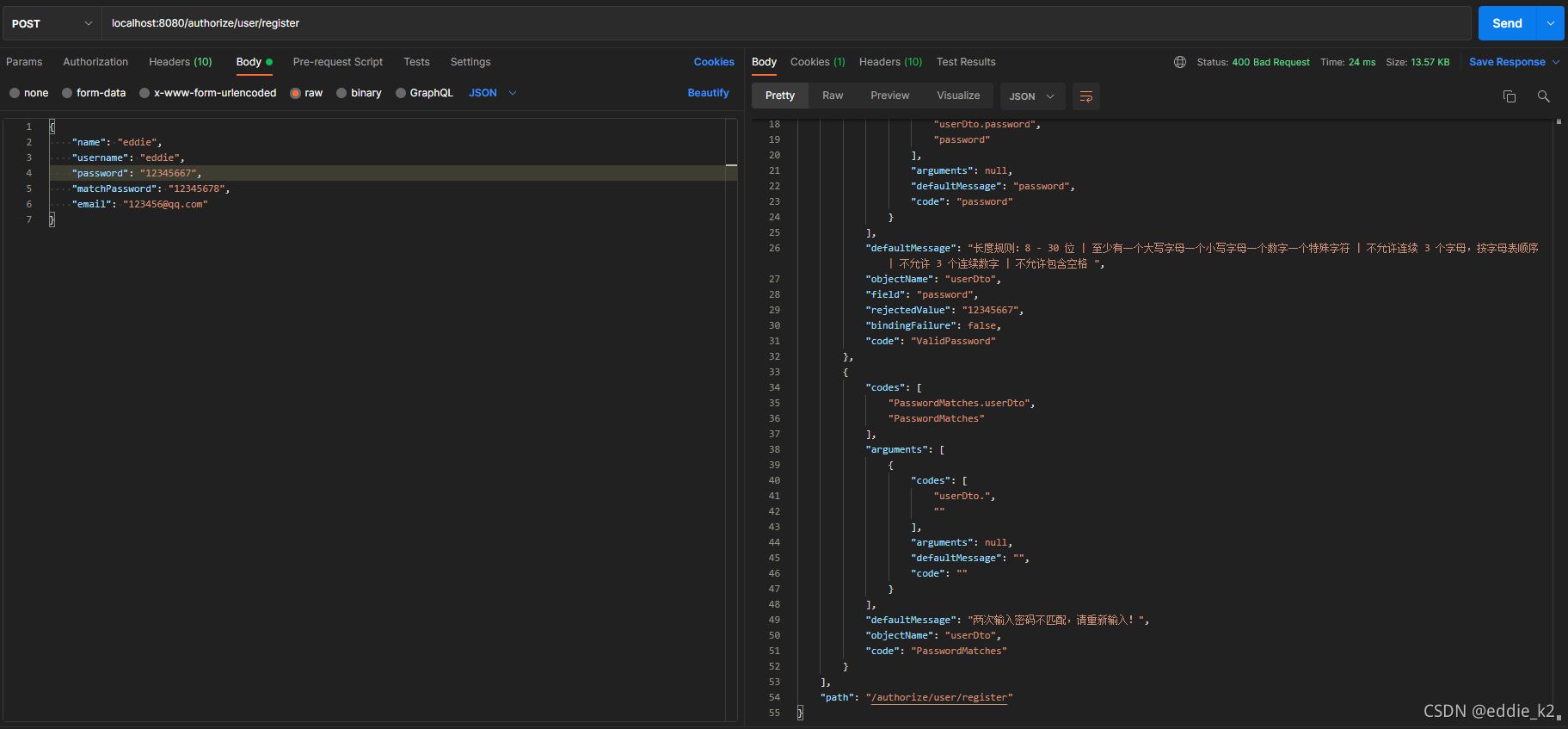The width and height of the screenshot is (1568, 729).
Task: Select the binary body type radio
Action: 341,93
